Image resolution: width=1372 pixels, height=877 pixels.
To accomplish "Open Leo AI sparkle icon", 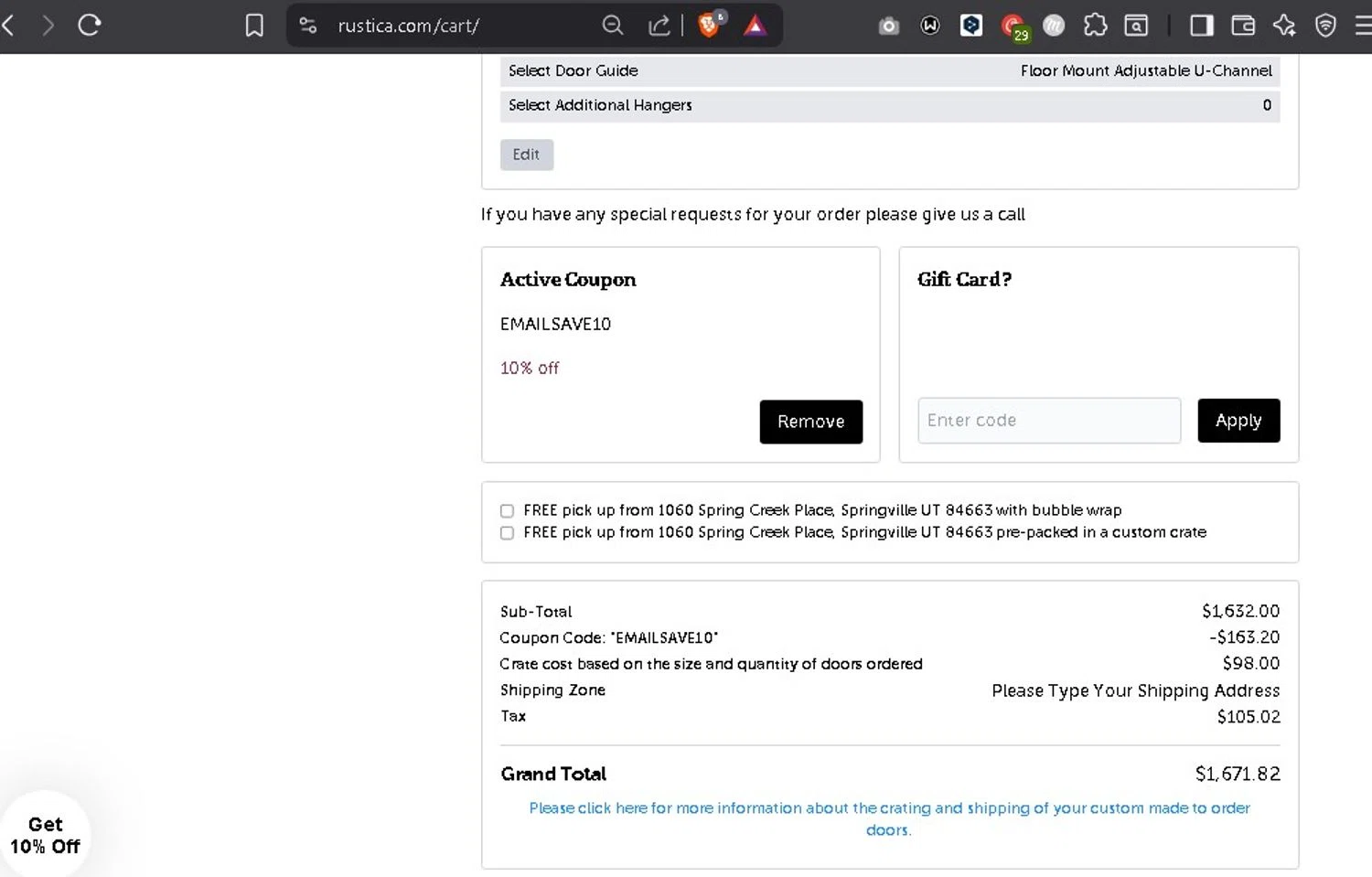I will tap(1284, 26).
